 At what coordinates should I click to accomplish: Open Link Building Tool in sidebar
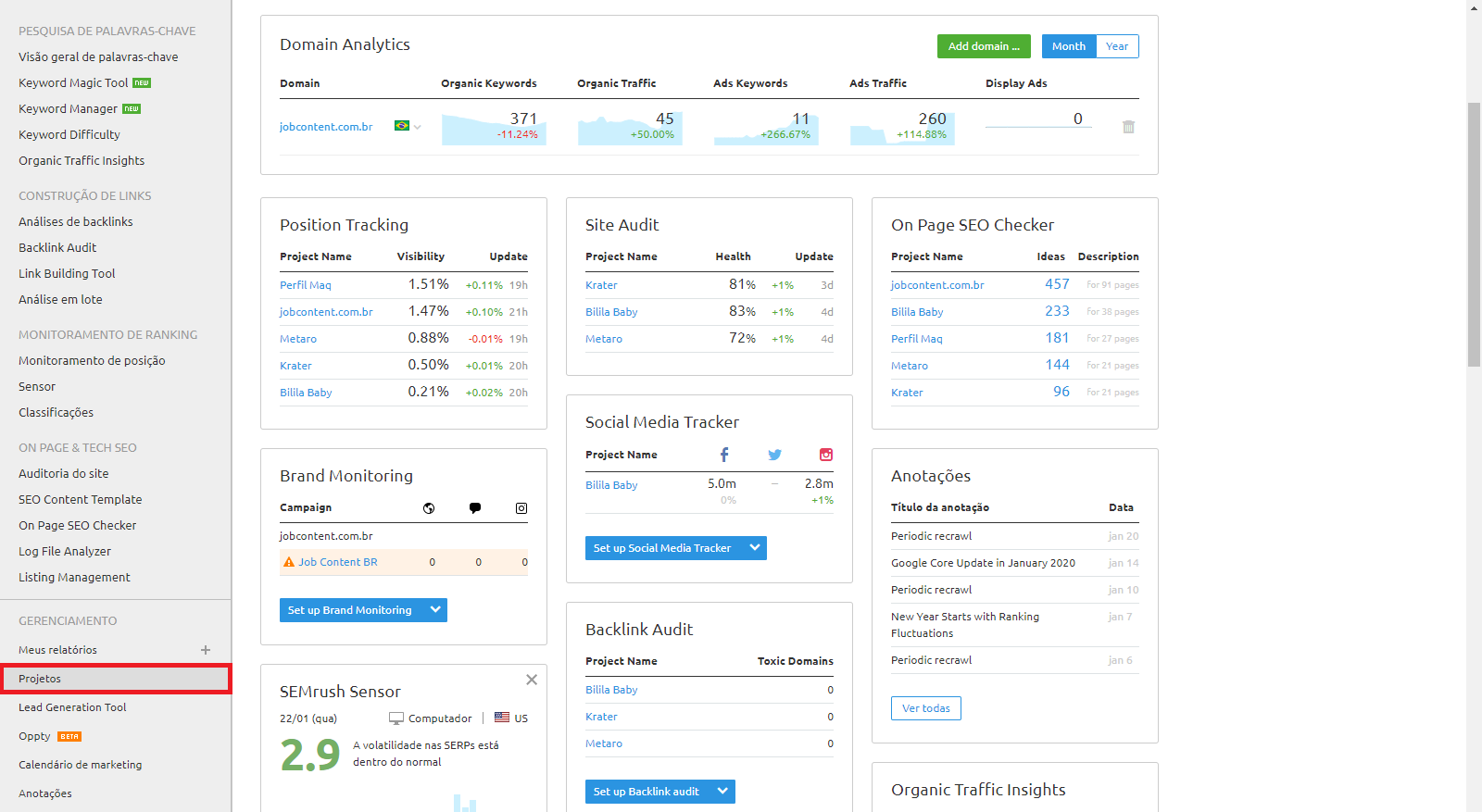67,274
